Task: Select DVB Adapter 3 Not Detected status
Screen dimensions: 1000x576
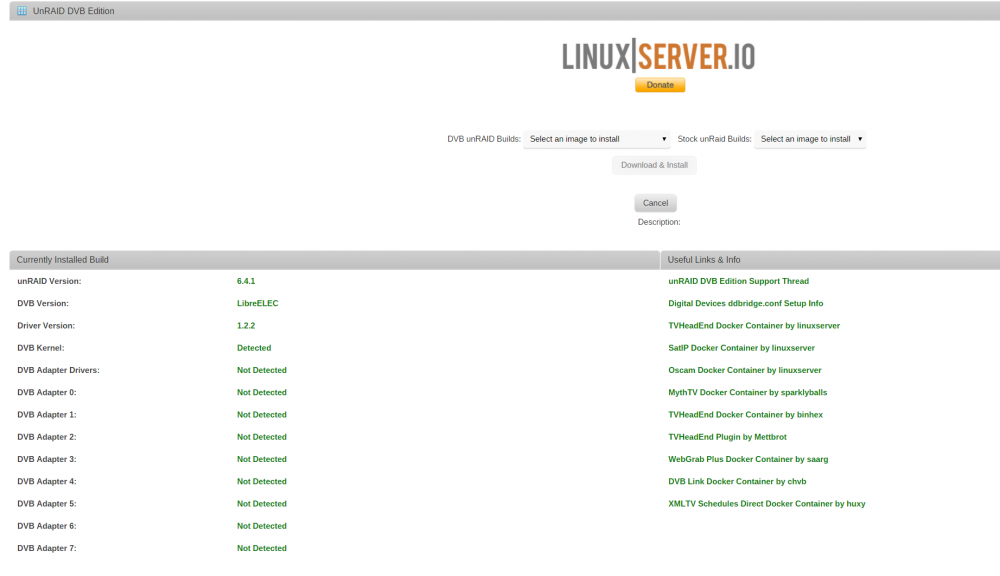Action: pos(261,460)
